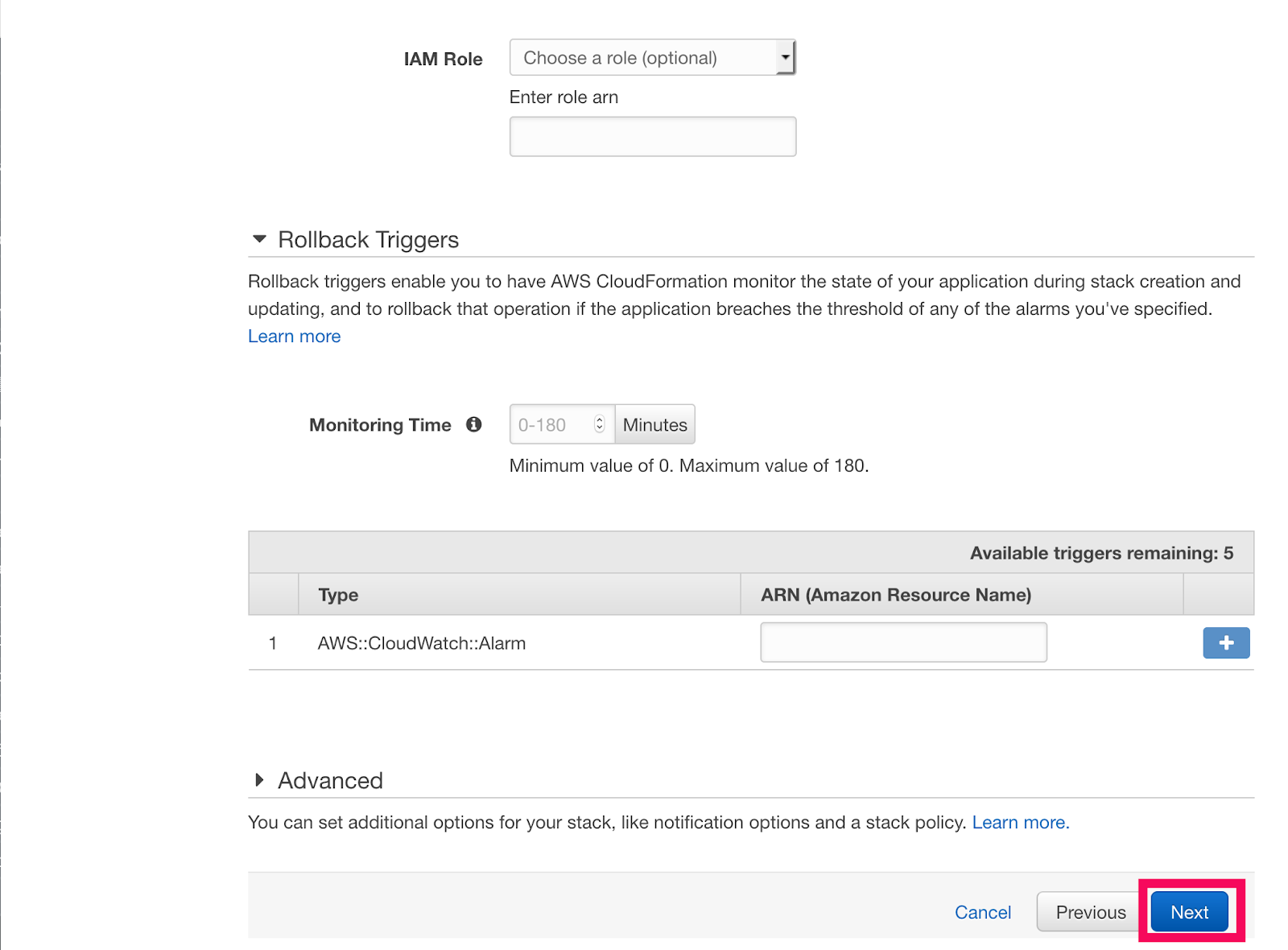Click the CloudWatch Alarm ARN input
This screenshot has width=1288, height=950.
903,642
